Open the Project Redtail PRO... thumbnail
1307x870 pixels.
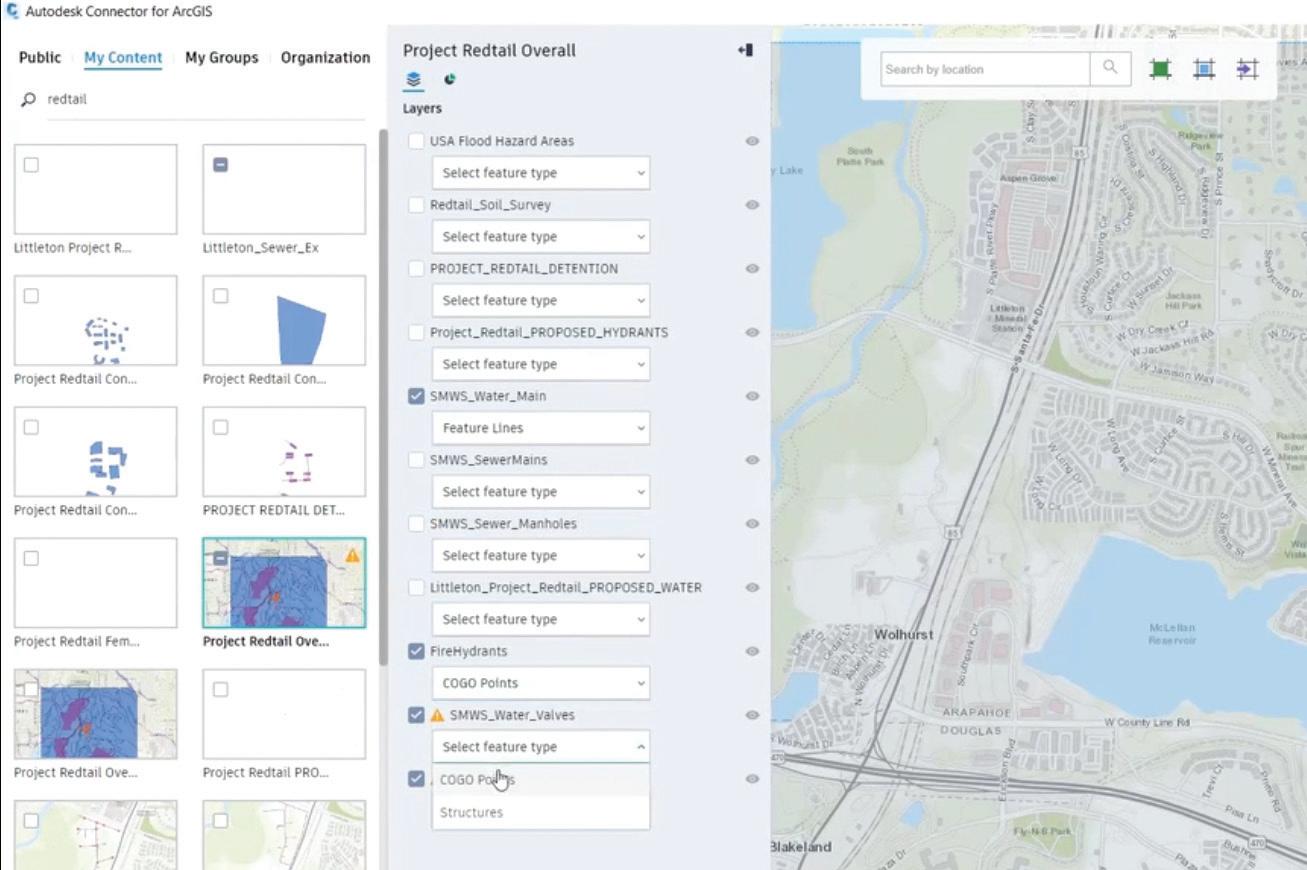tap(284, 714)
